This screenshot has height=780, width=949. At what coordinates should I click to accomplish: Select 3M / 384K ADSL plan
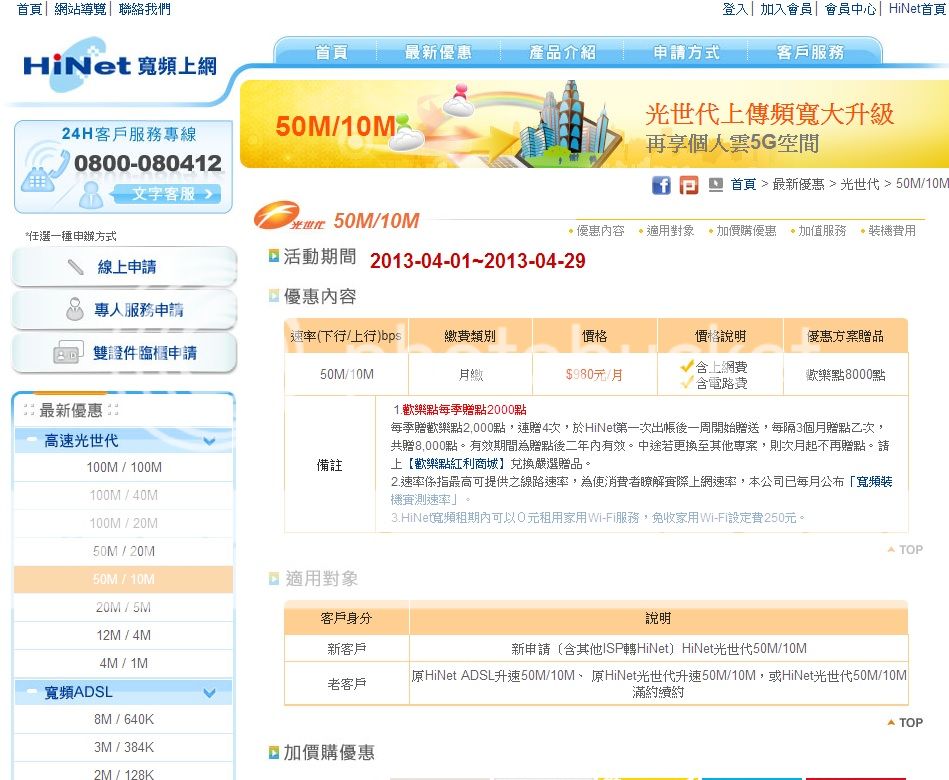pos(123,747)
